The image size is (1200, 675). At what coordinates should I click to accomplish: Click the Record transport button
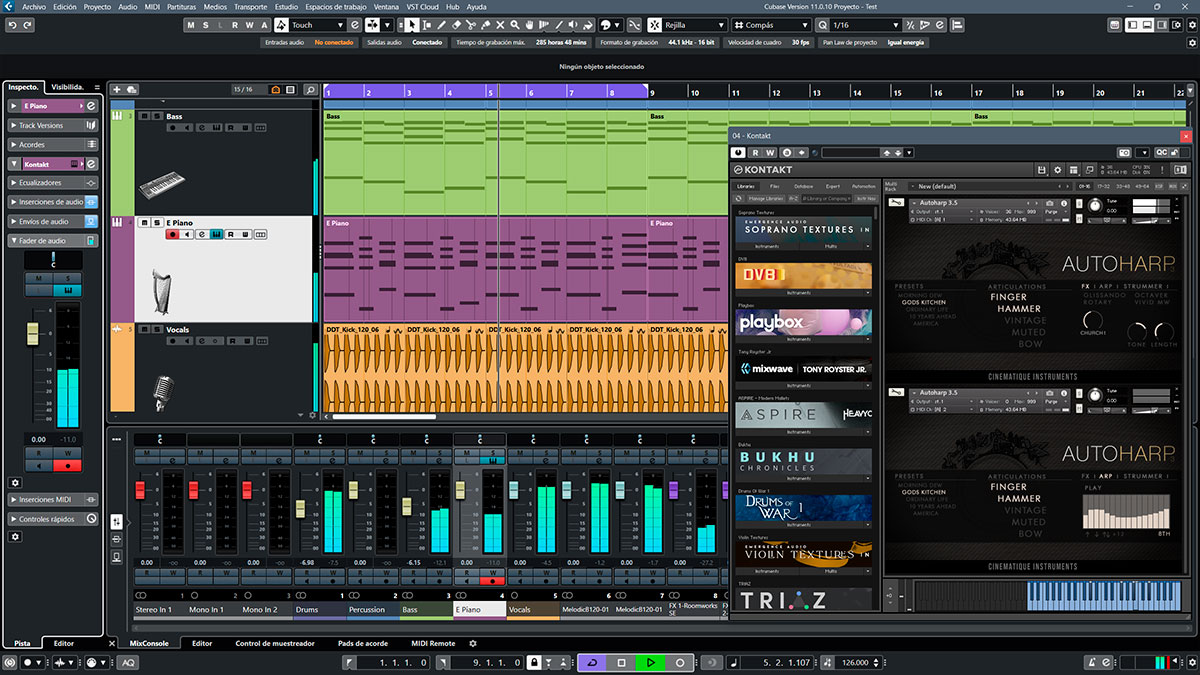point(680,662)
